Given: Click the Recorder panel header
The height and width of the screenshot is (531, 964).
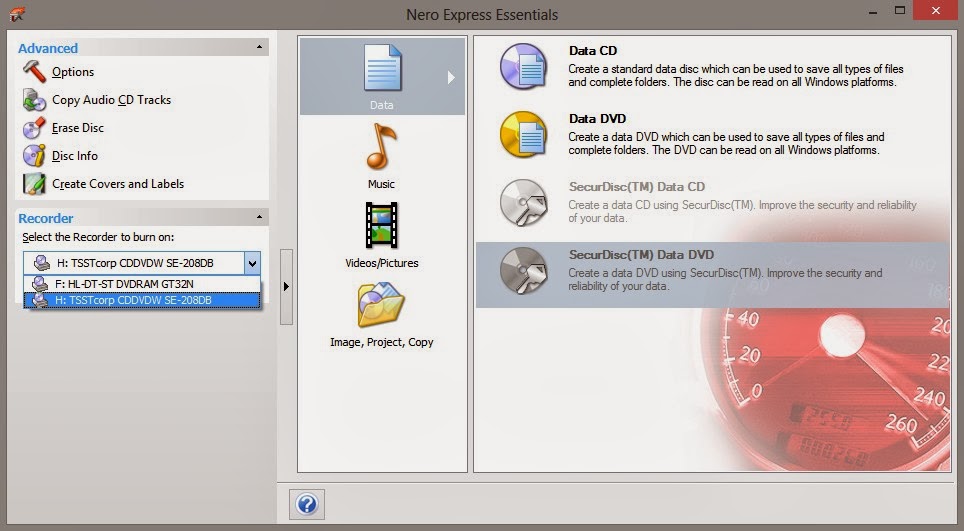Looking at the screenshot, I should (142, 218).
